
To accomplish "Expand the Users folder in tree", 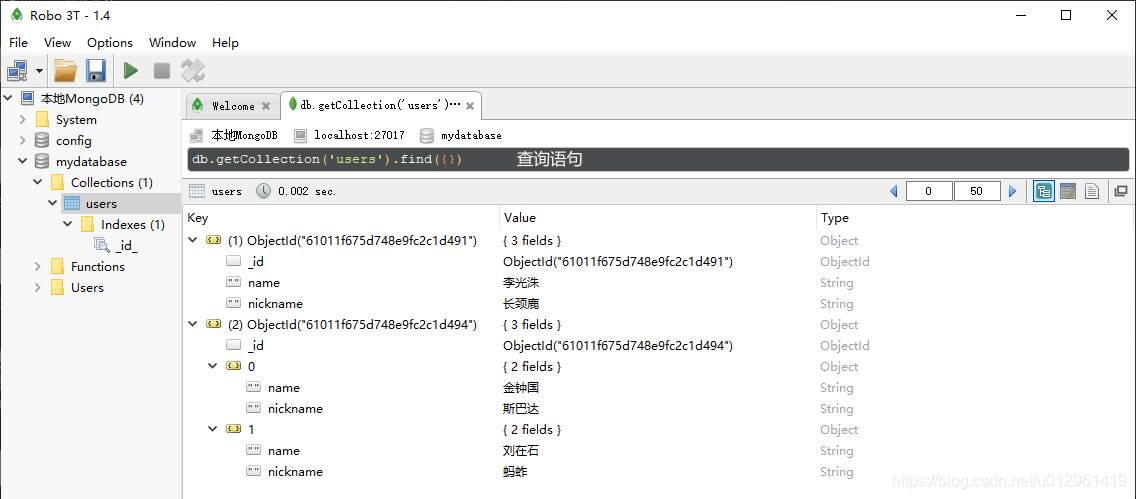I will point(38,288).
